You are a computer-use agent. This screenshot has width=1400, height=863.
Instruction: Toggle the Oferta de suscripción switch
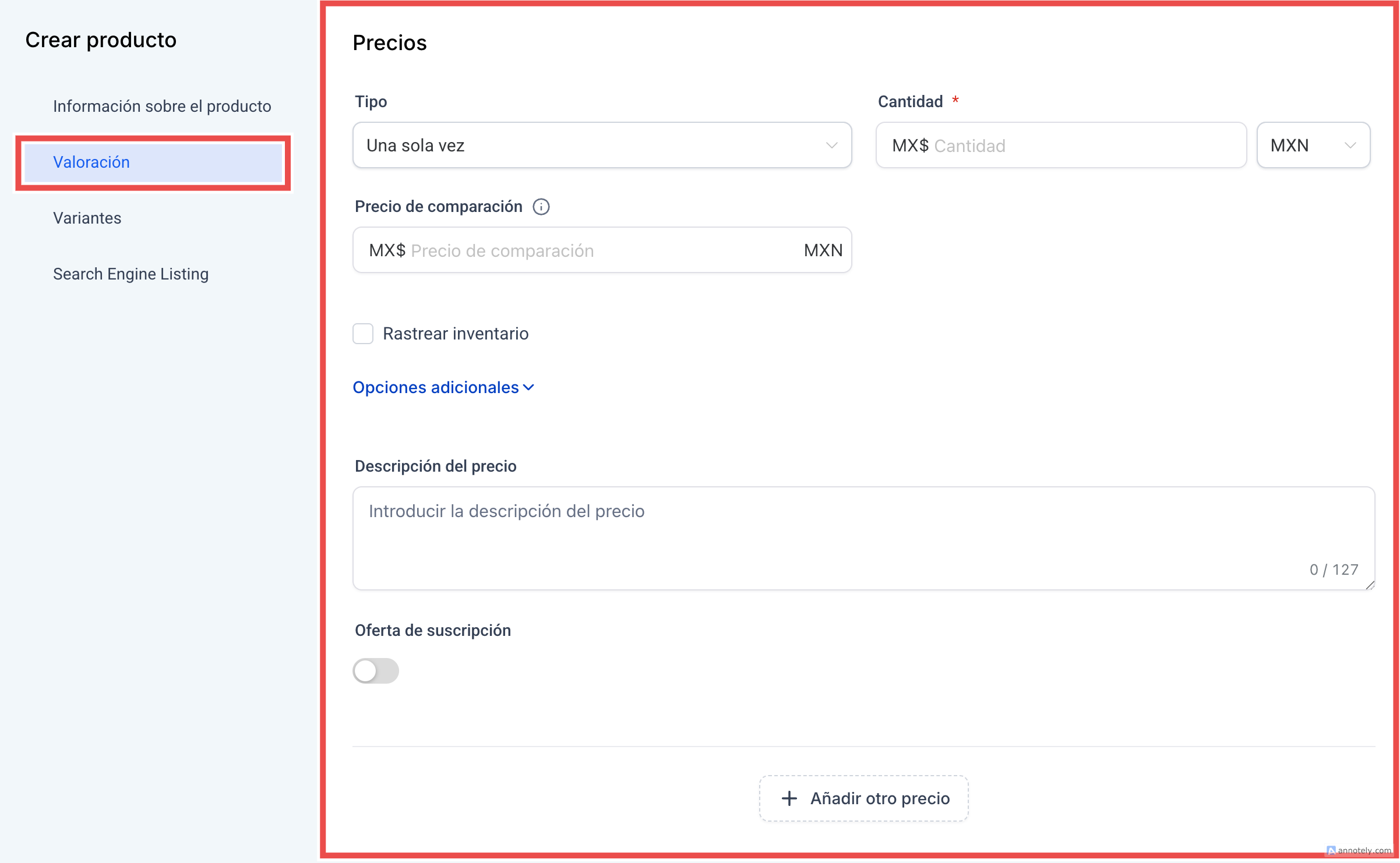[x=376, y=671]
